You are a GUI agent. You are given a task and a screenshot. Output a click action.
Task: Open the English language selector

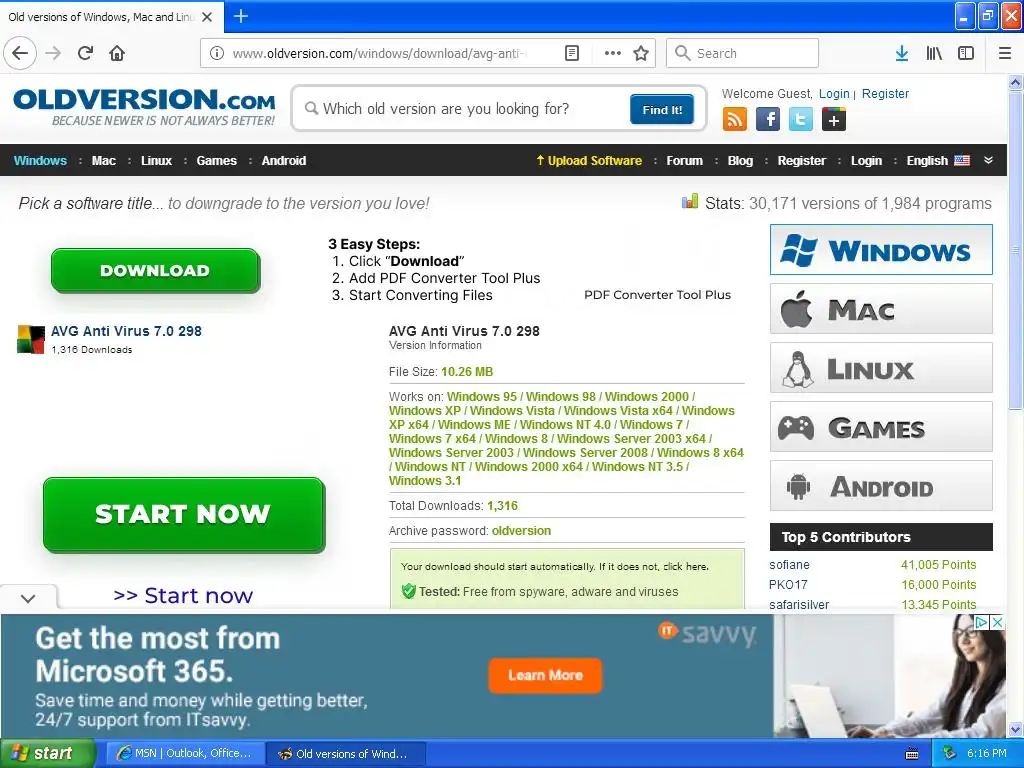coord(927,161)
